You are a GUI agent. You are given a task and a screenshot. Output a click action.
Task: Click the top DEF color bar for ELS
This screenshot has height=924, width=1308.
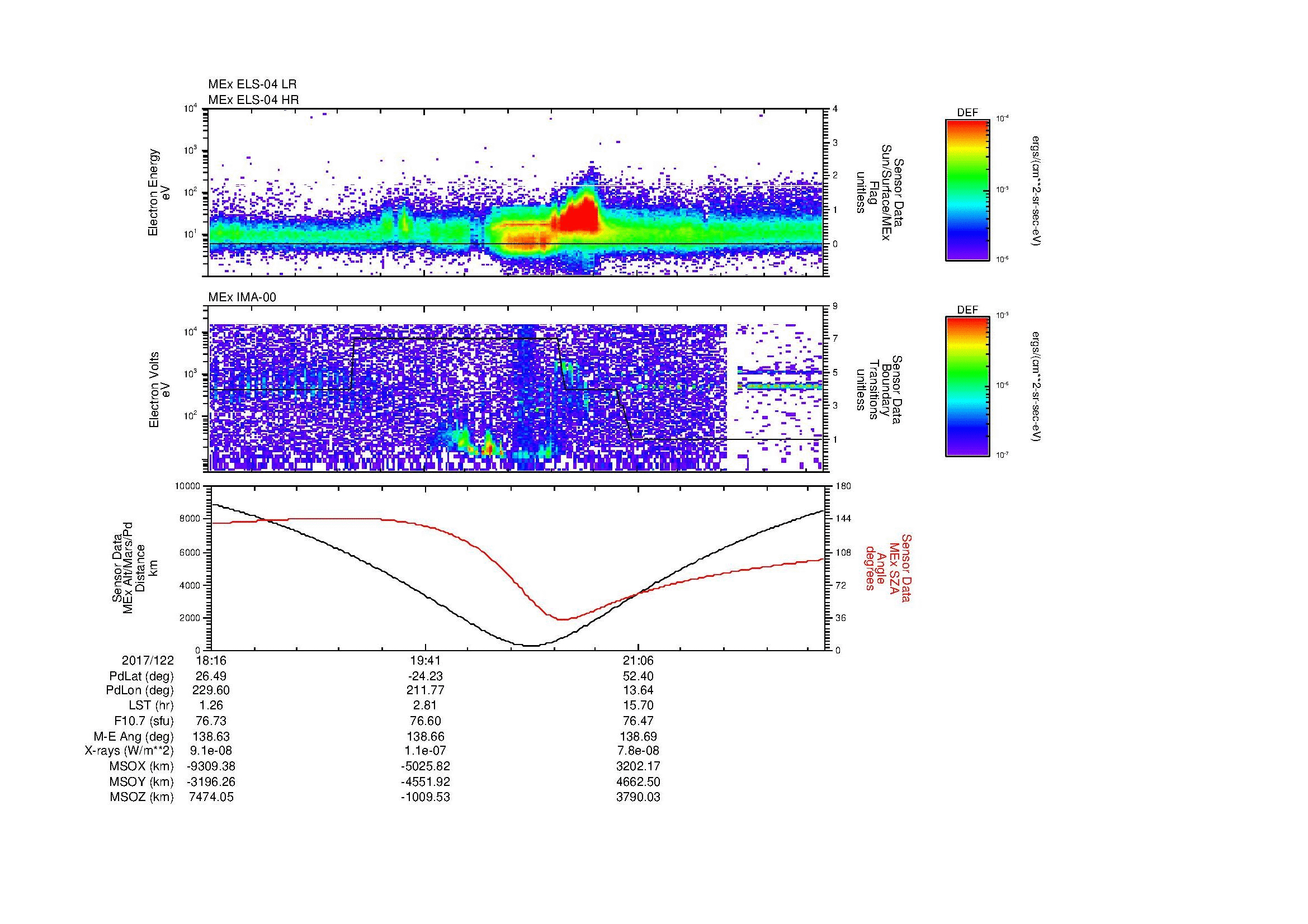[967, 189]
